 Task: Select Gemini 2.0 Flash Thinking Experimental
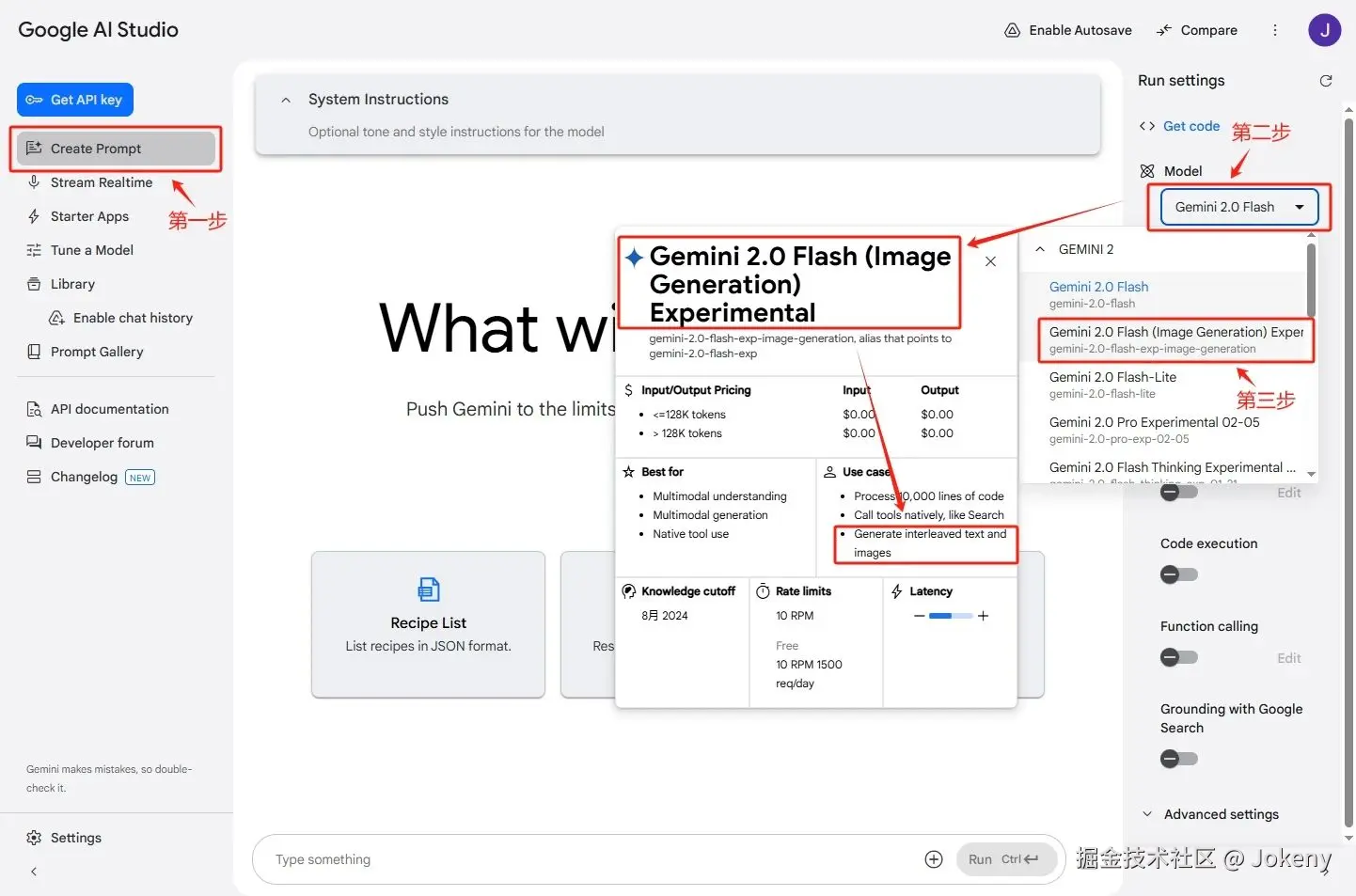tap(1163, 470)
